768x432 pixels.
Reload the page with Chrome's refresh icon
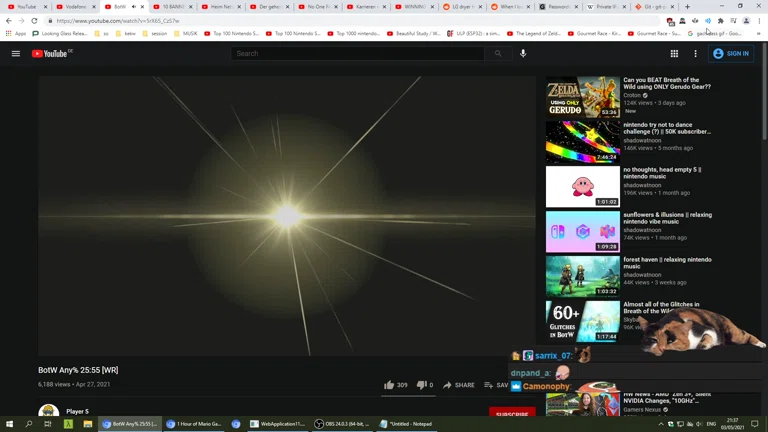click(x=35, y=21)
